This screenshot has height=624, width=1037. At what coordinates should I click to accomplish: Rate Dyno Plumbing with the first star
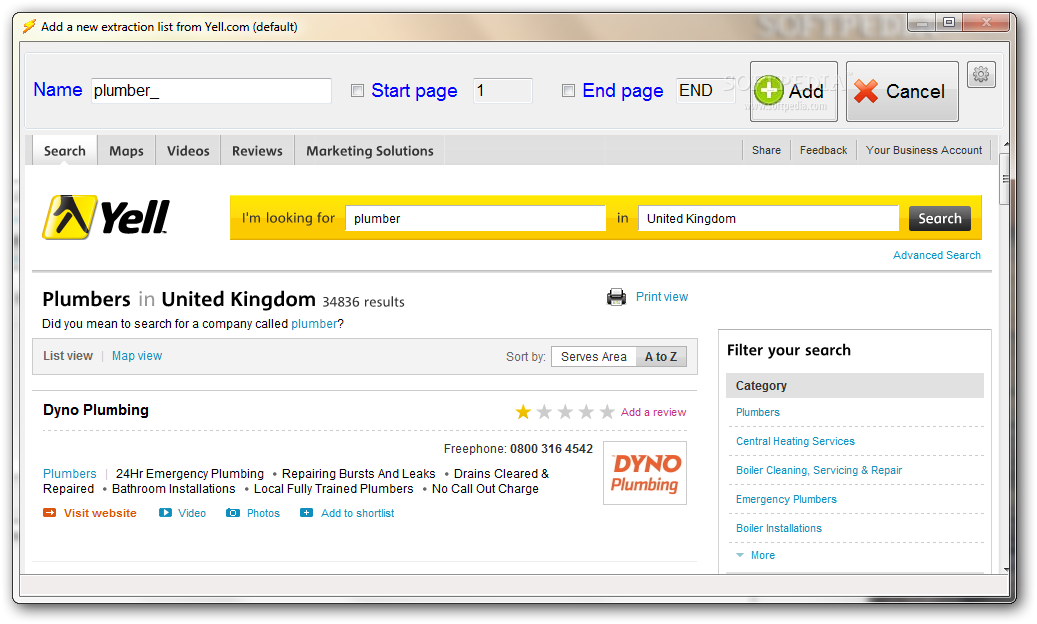pos(523,412)
